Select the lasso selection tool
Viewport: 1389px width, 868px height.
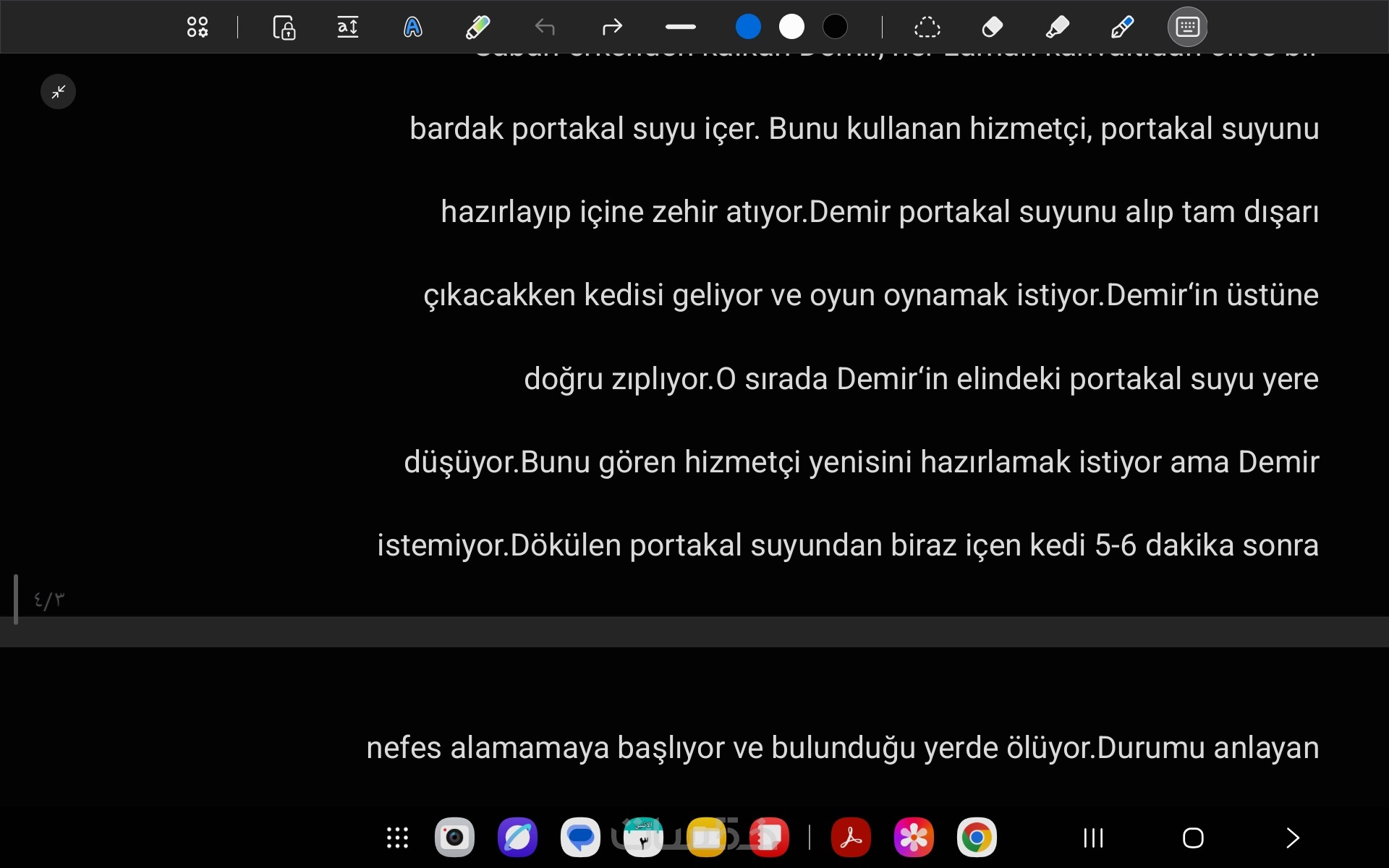click(x=927, y=27)
